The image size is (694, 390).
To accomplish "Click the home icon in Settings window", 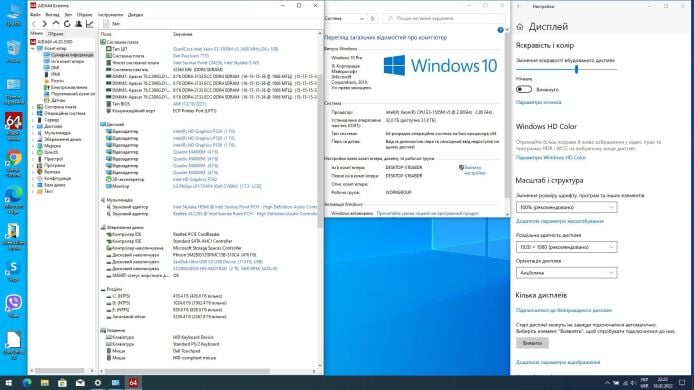I will [520, 27].
